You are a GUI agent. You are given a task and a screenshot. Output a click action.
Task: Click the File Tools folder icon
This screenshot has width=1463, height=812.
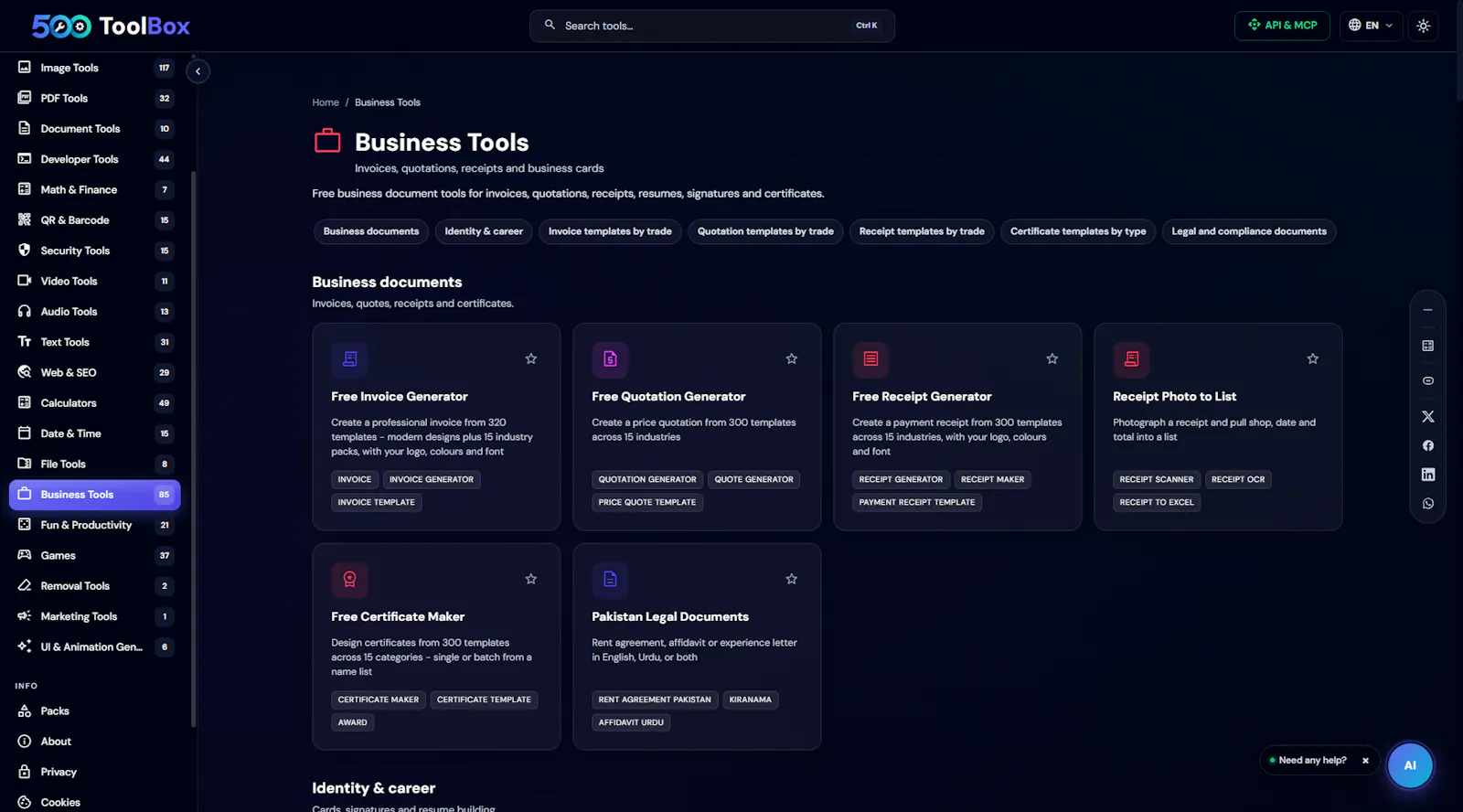25,464
